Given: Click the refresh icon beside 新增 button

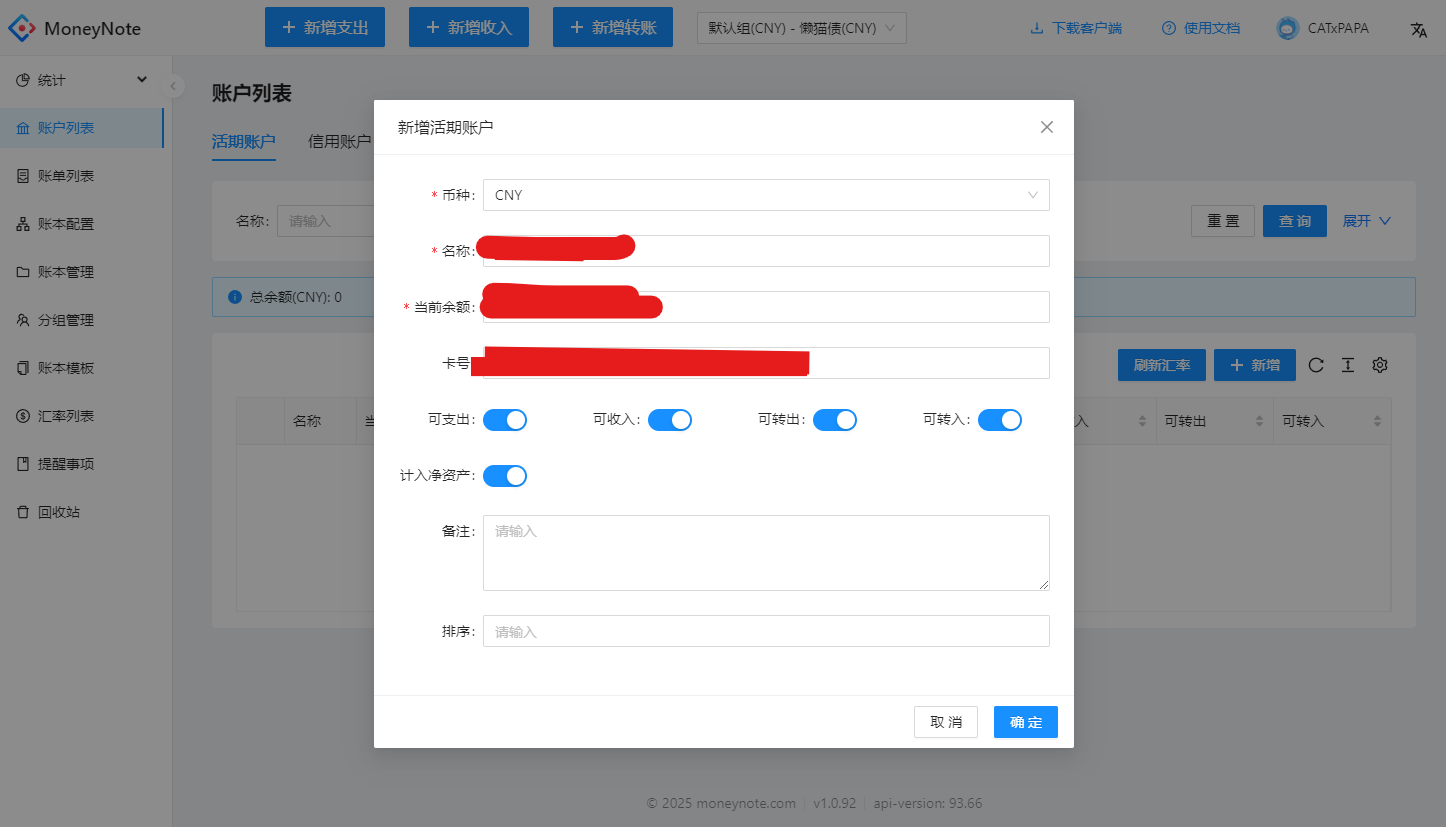Looking at the screenshot, I should point(1316,365).
